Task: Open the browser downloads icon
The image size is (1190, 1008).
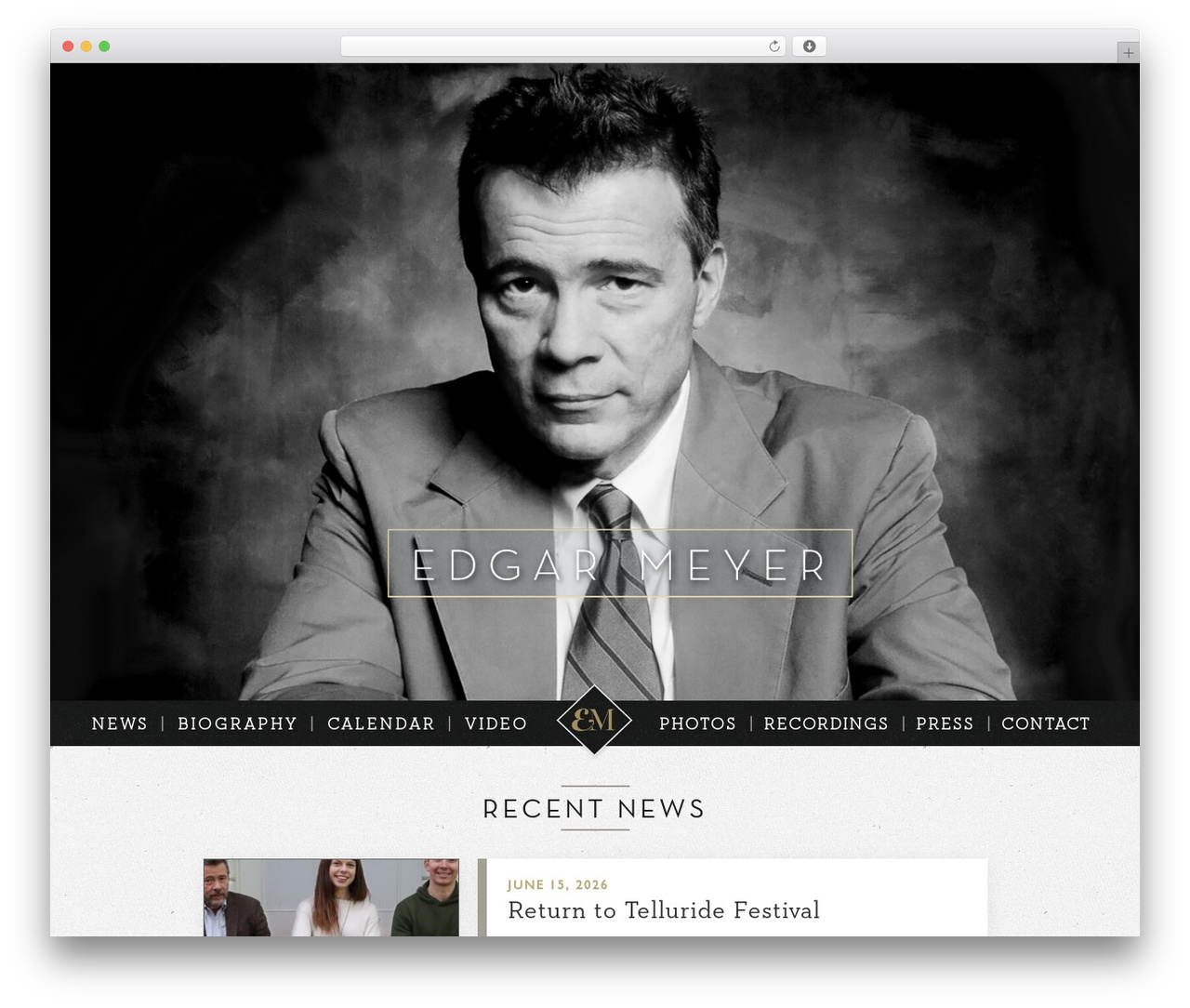Action: click(x=810, y=46)
